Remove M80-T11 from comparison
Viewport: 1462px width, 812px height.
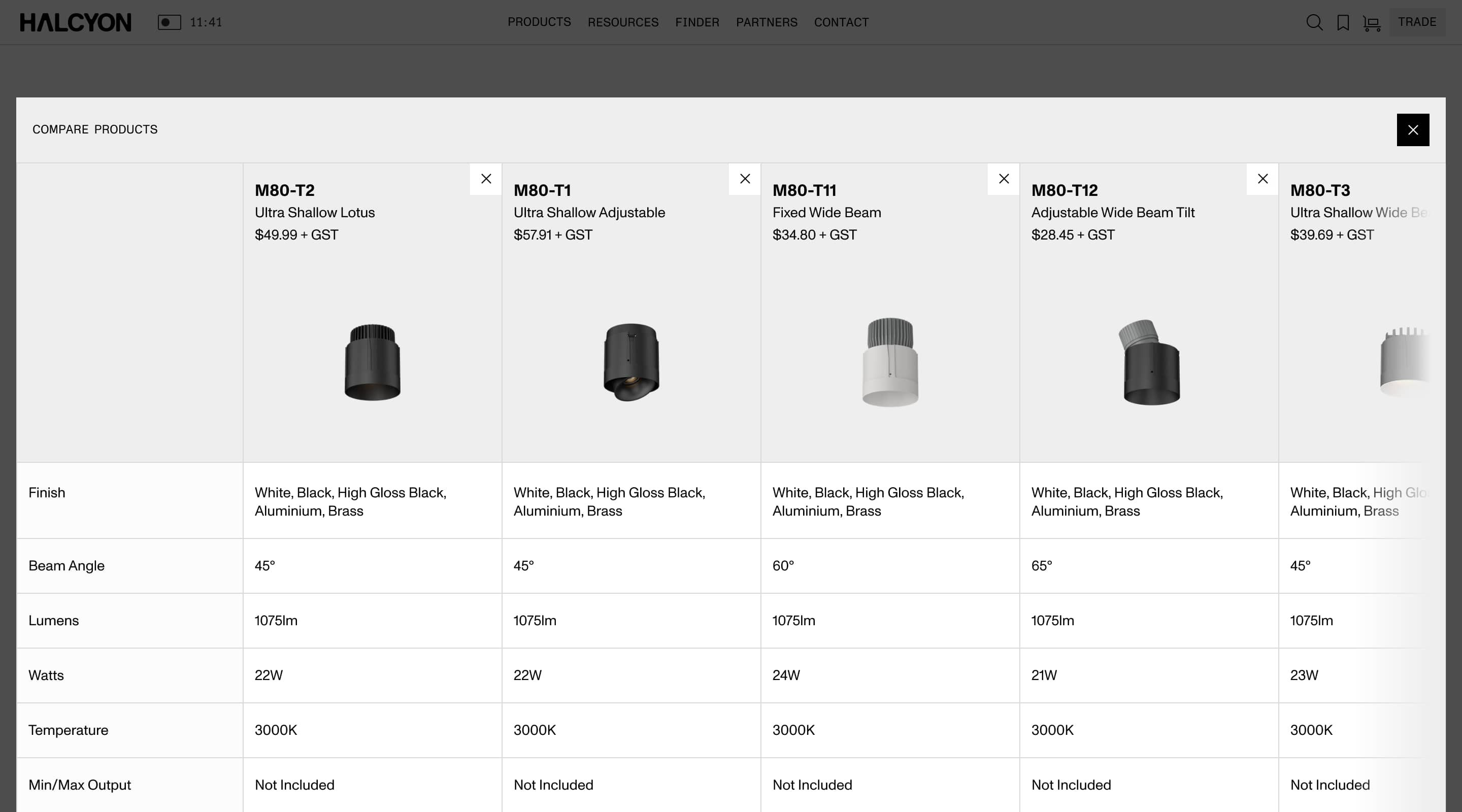(1004, 179)
